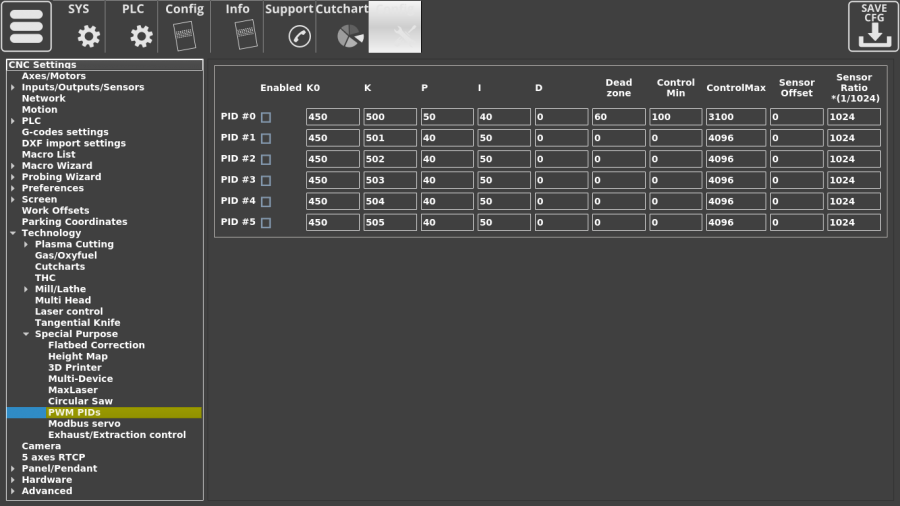The image size is (900, 506).
Task: Enable PID #0 checkbox
Action: (x=266, y=117)
